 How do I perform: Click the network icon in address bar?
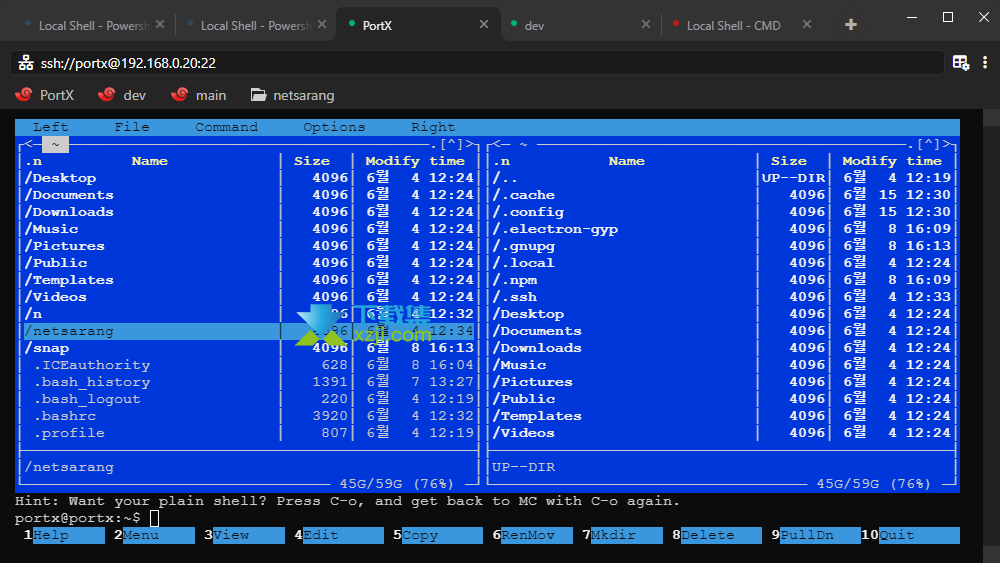(x=26, y=62)
